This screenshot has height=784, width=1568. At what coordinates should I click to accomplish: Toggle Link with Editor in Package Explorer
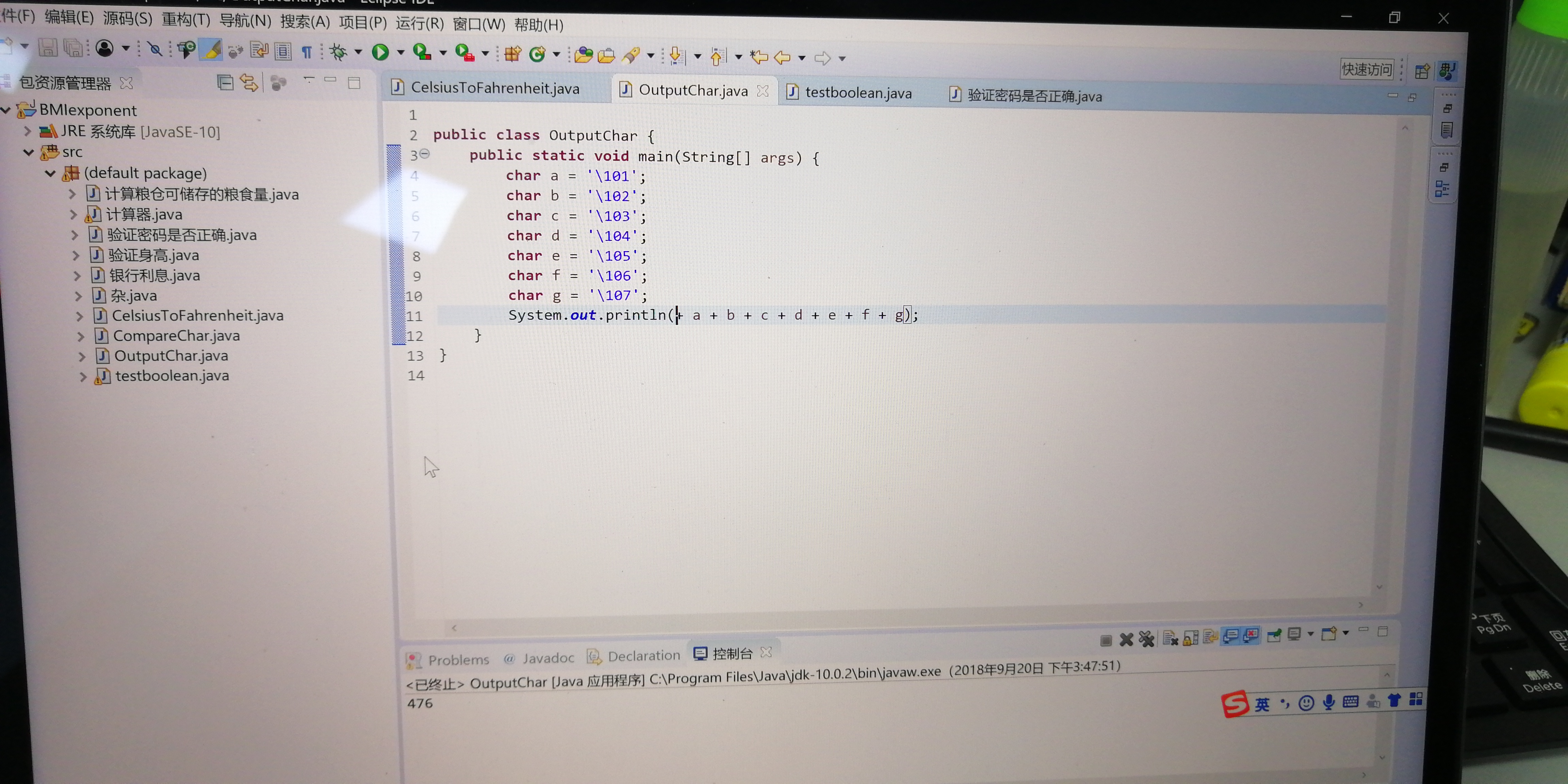[x=249, y=82]
